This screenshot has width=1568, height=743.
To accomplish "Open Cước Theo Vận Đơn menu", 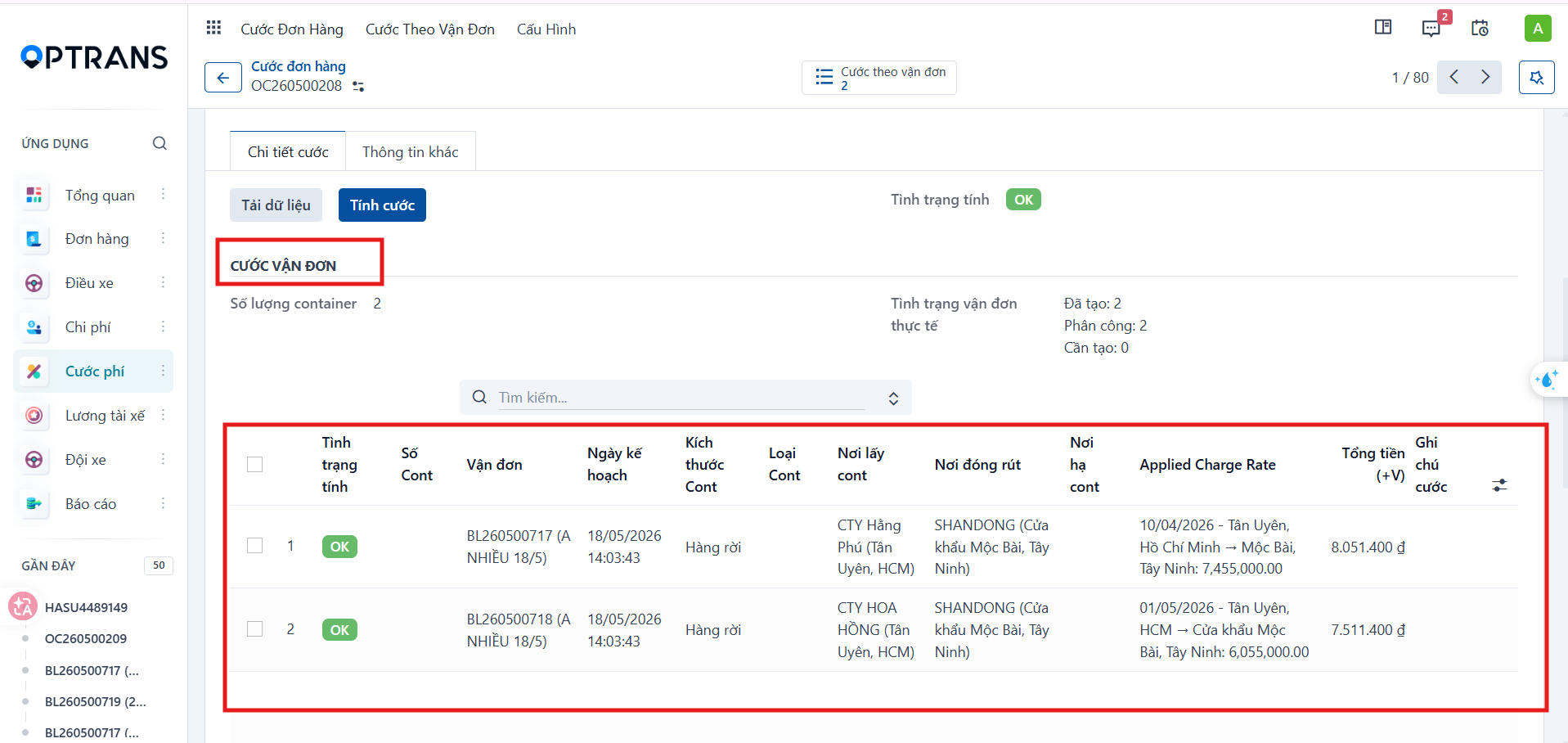I will pyautogui.click(x=430, y=29).
